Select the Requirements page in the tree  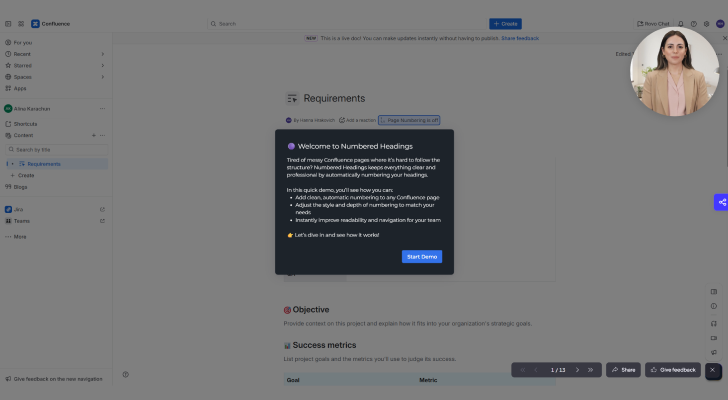coord(44,164)
